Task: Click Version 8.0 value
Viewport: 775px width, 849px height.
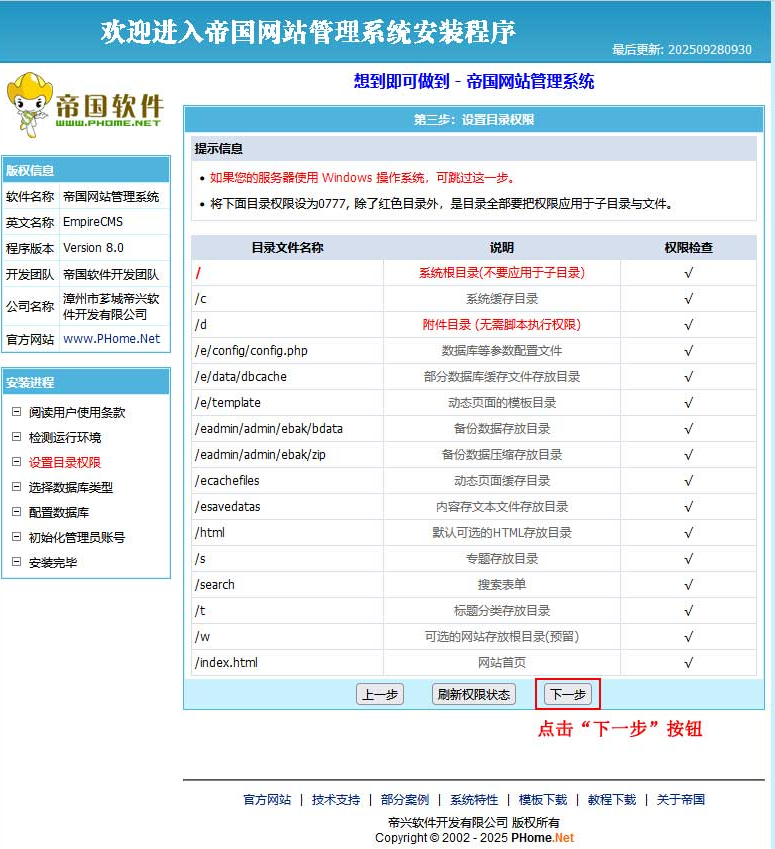Action: click(93, 248)
